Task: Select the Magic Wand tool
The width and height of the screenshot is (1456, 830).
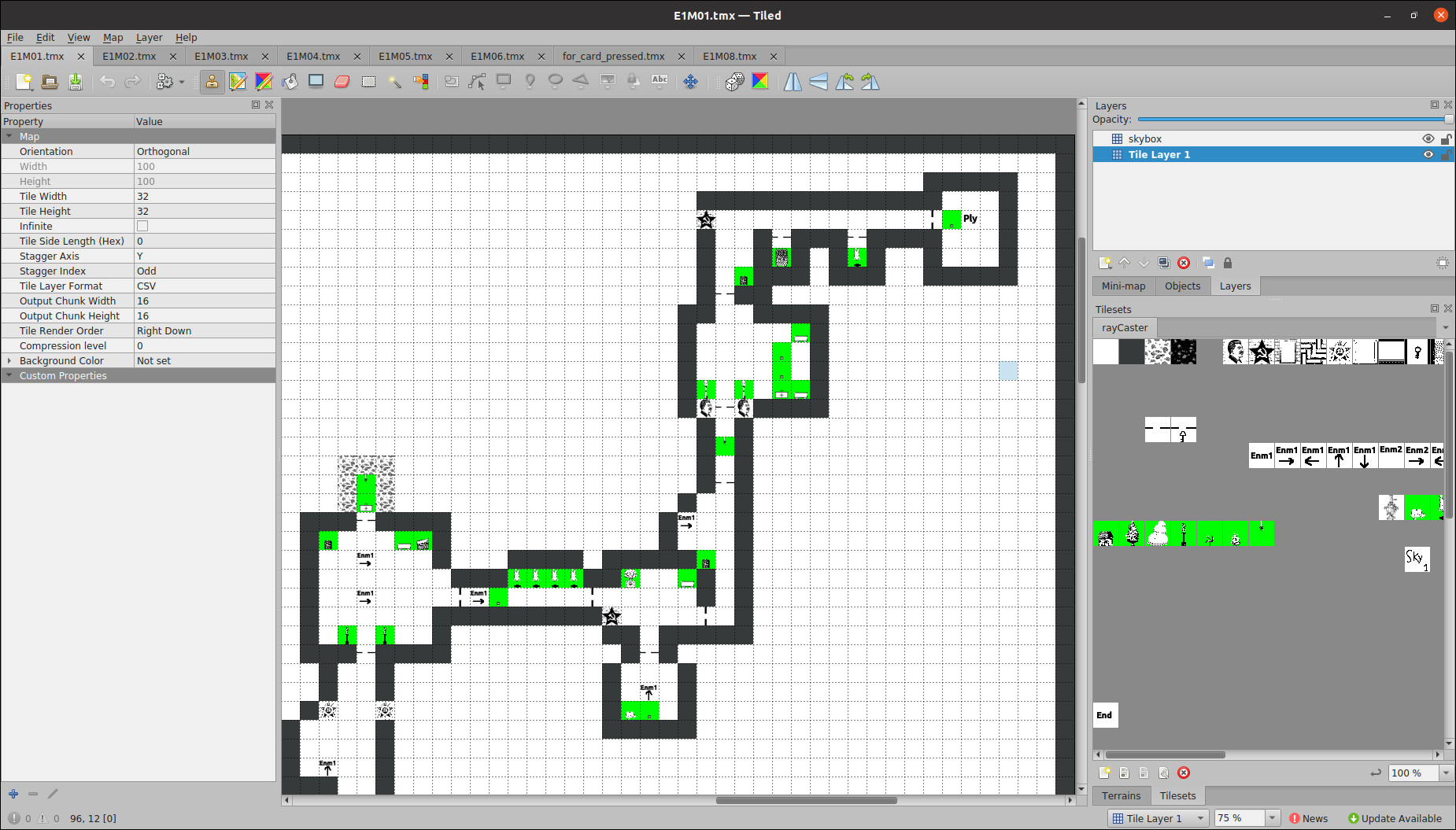Action: click(x=395, y=81)
